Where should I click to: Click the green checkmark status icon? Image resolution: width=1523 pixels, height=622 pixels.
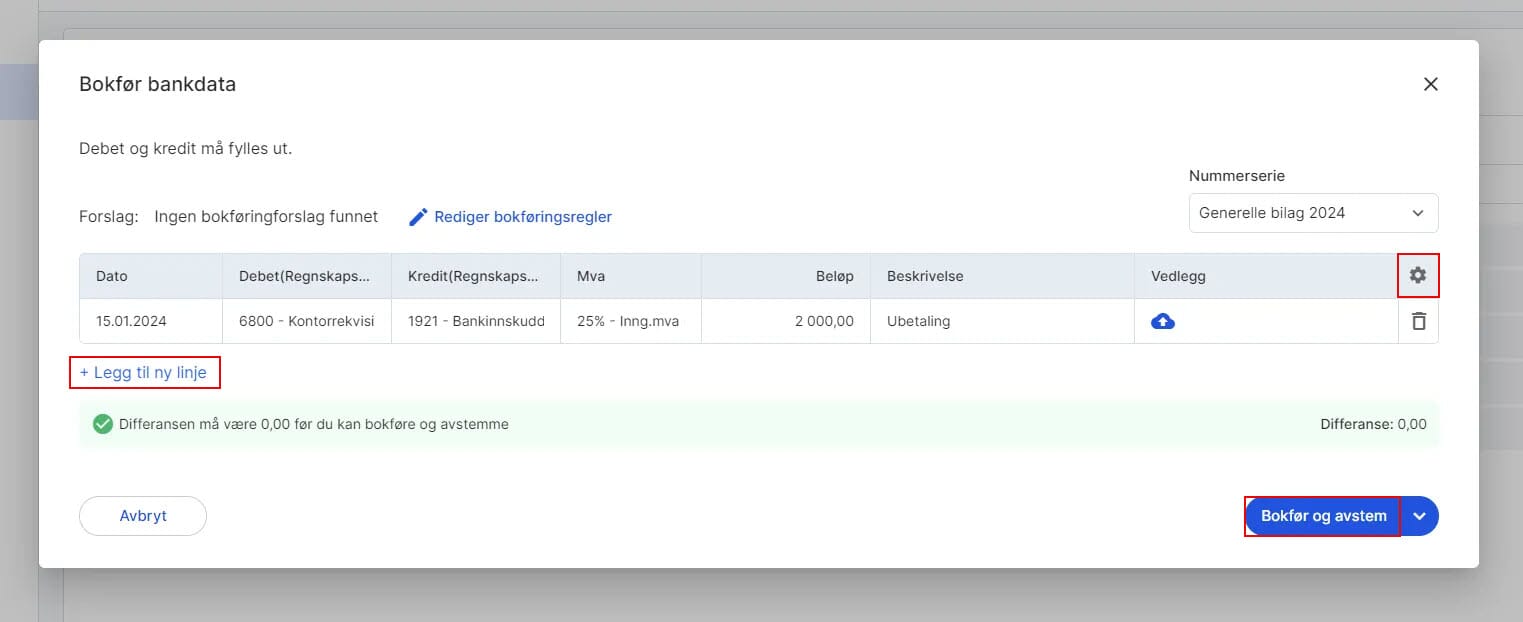[x=102, y=424]
